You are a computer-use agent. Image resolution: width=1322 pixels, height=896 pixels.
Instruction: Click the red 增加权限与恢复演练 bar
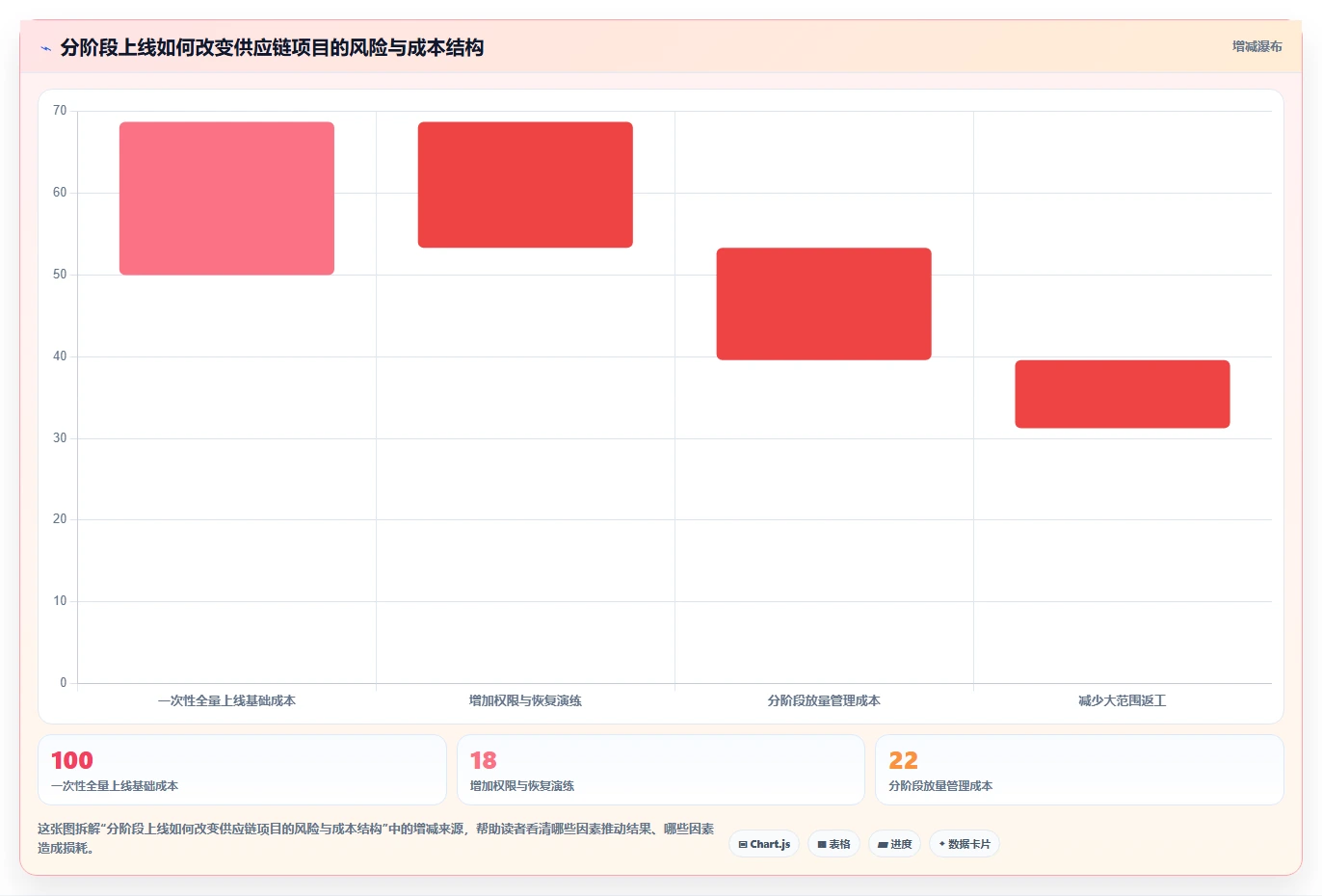point(525,185)
